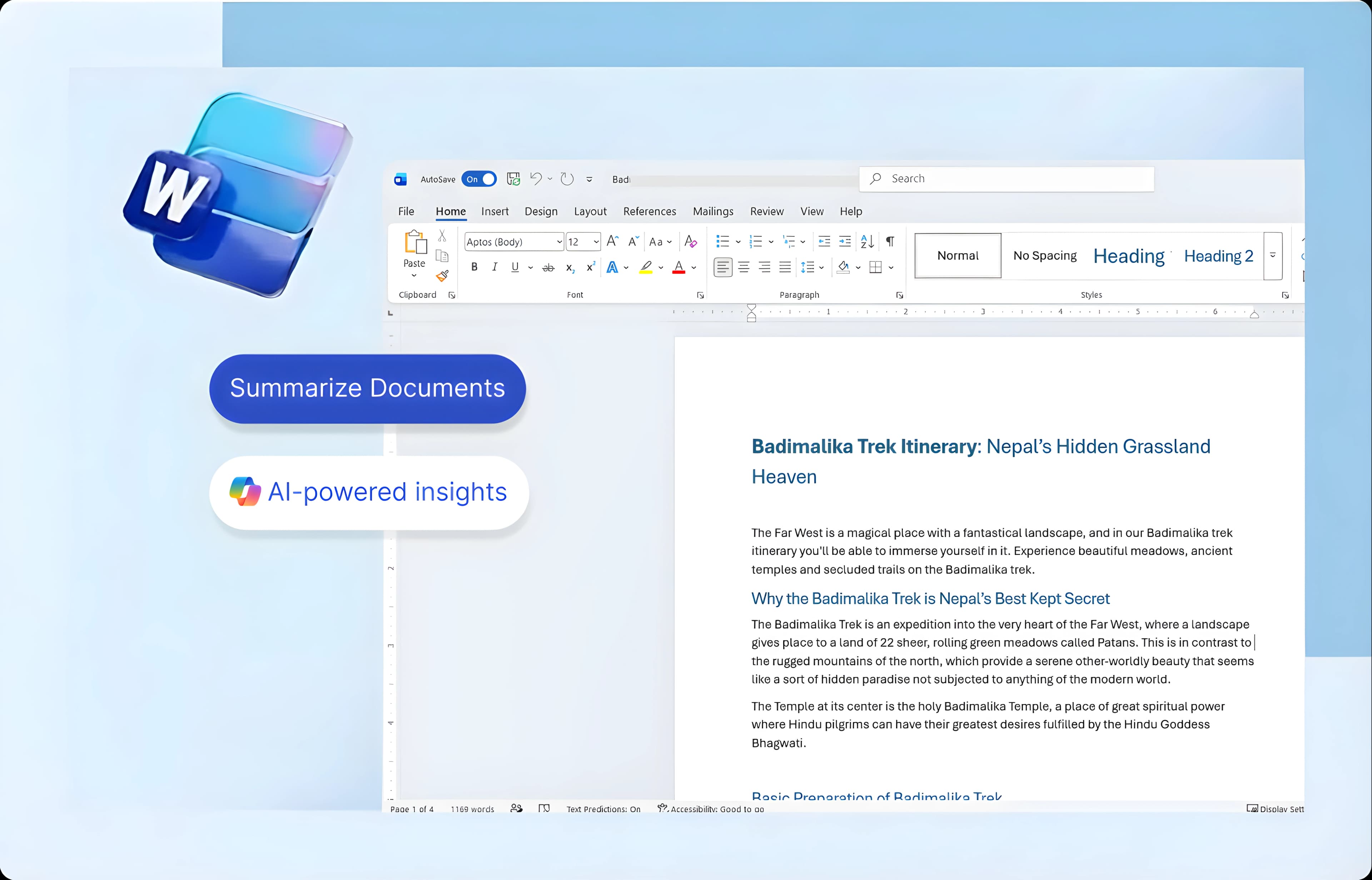Switch to the Insert tab
1372x880 pixels.
coord(495,212)
